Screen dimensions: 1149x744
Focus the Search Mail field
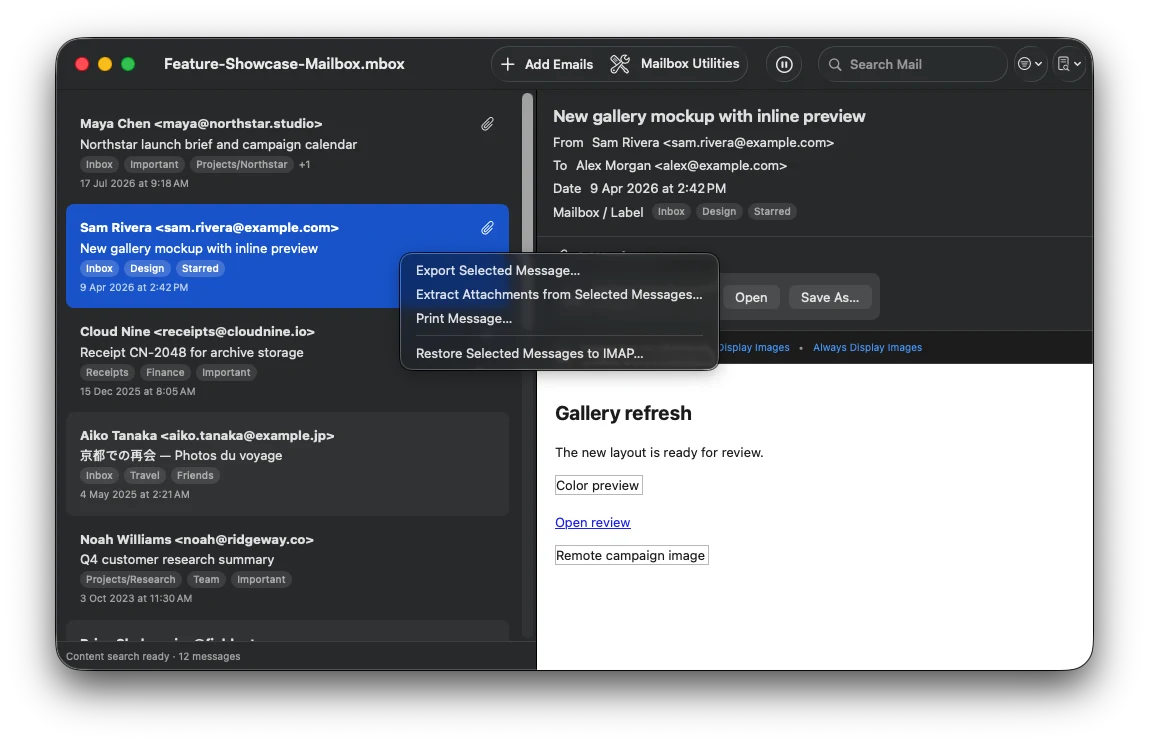912,65
